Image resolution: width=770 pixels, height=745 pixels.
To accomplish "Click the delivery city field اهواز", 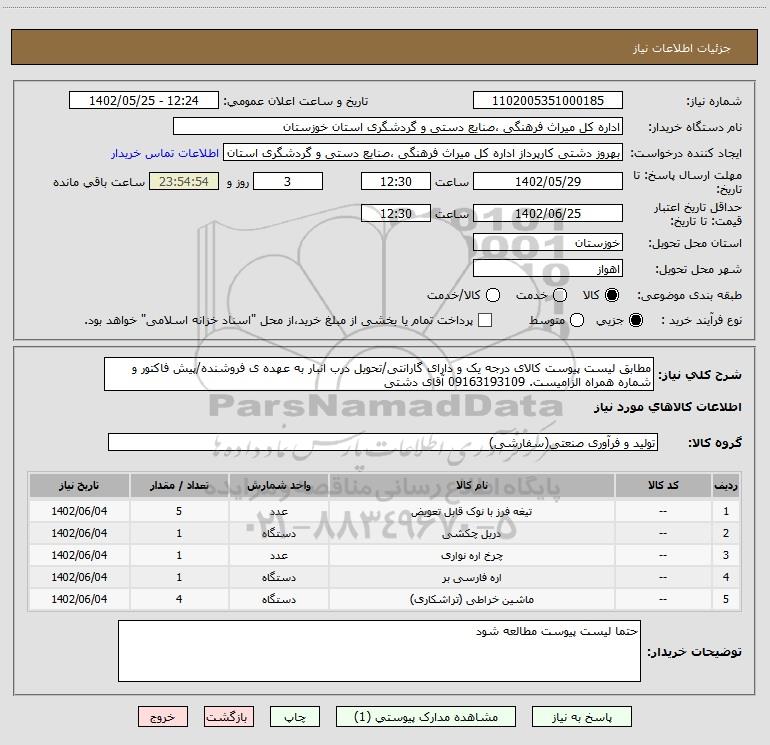I will 548,269.
